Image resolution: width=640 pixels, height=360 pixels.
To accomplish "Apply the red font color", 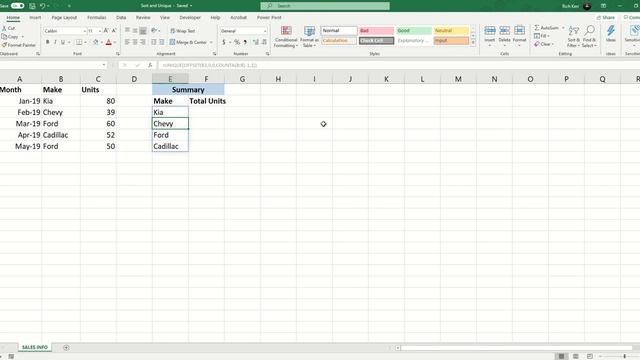I will 109,42.
